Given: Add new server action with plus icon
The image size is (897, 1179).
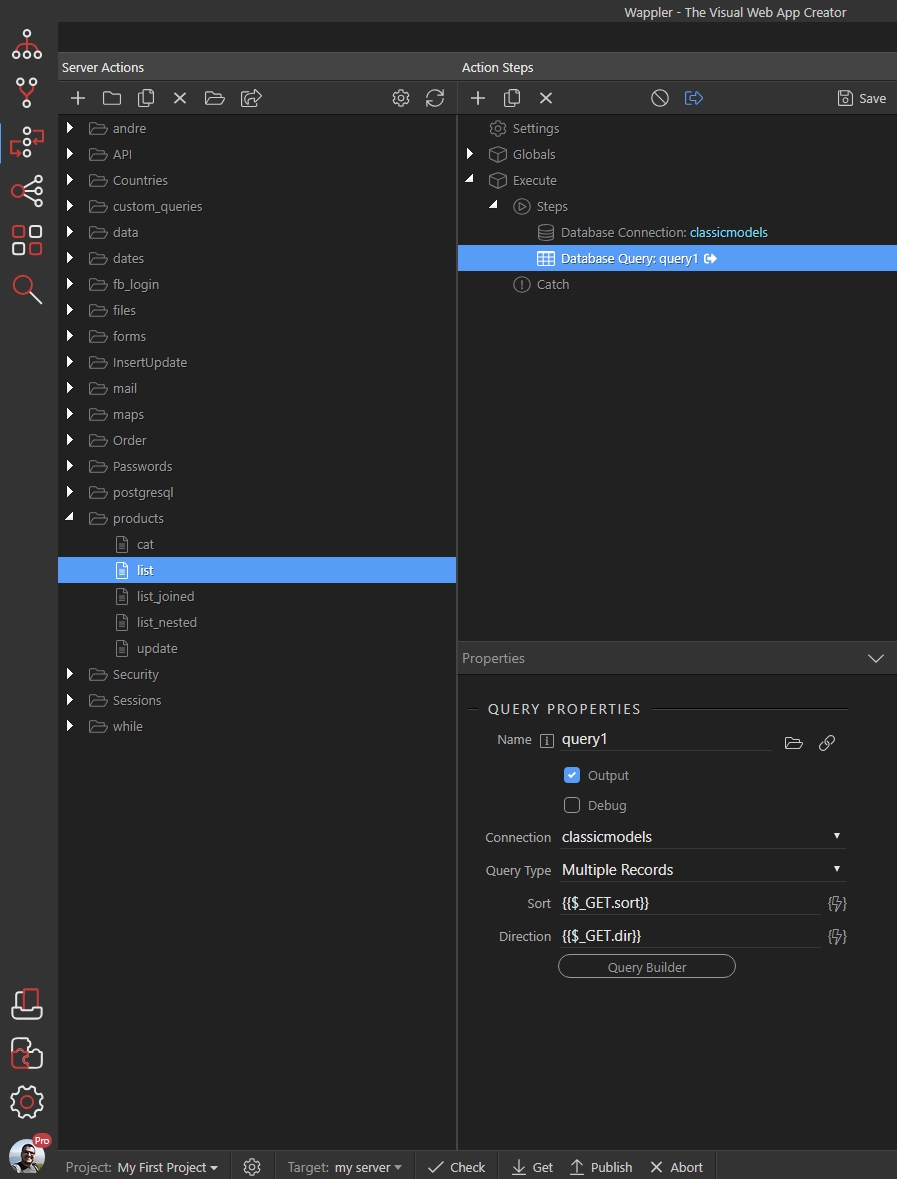Looking at the screenshot, I should tap(77, 98).
